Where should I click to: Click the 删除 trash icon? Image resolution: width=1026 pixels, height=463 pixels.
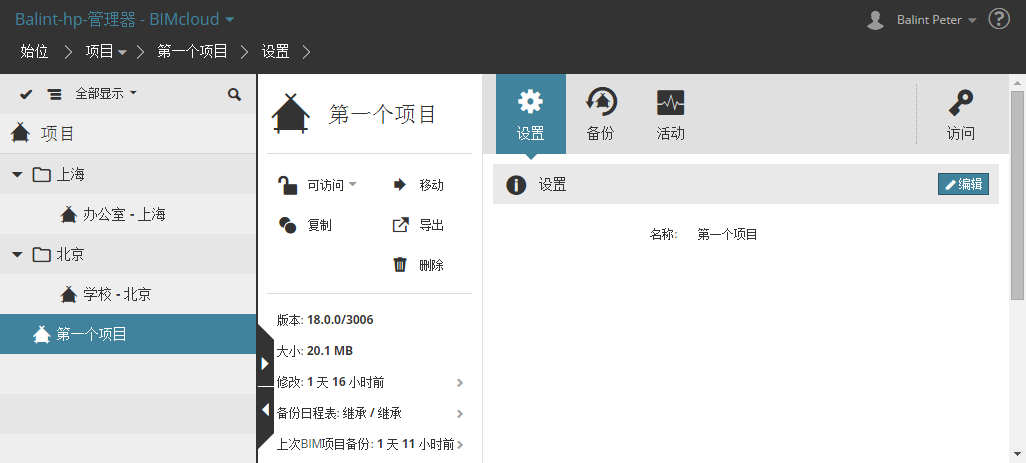coord(400,265)
